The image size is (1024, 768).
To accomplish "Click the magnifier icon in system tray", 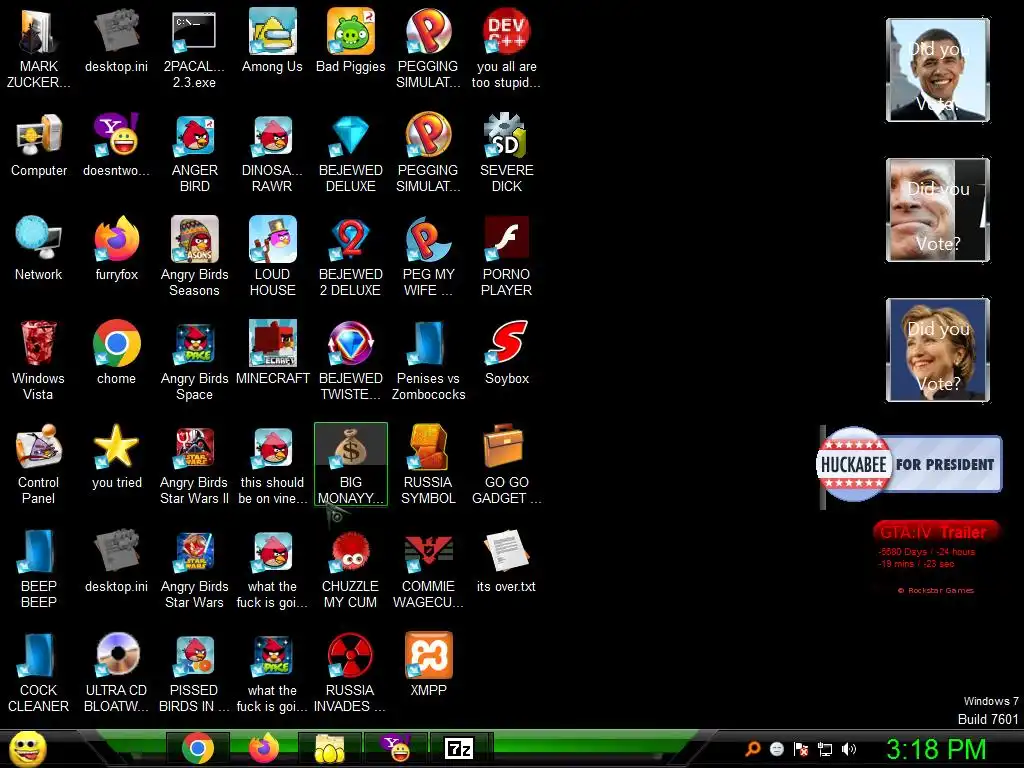I will click(753, 749).
